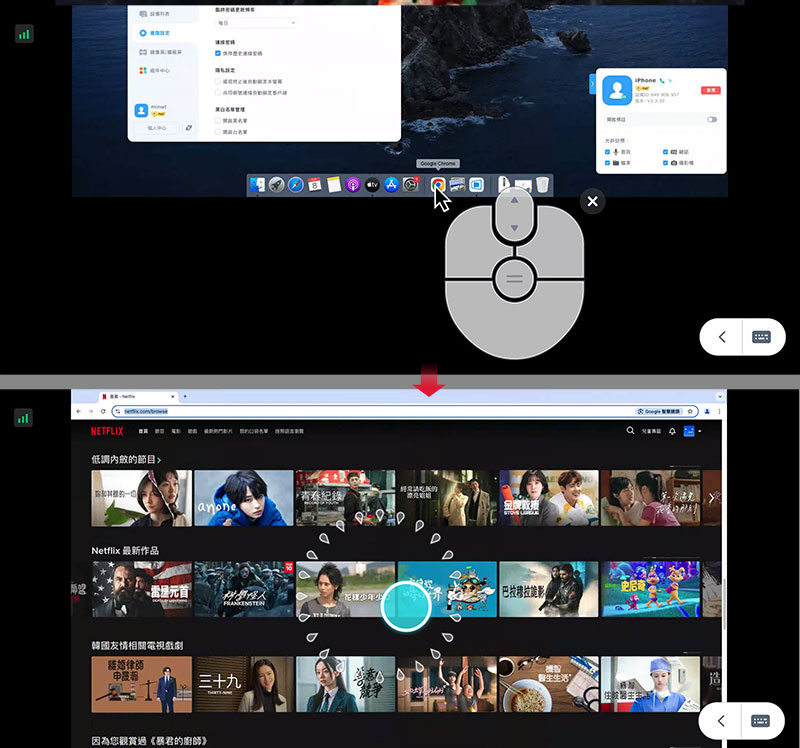Click the red Netflix logo
This screenshot has height=748, width=800.
(x=107, y=432)
